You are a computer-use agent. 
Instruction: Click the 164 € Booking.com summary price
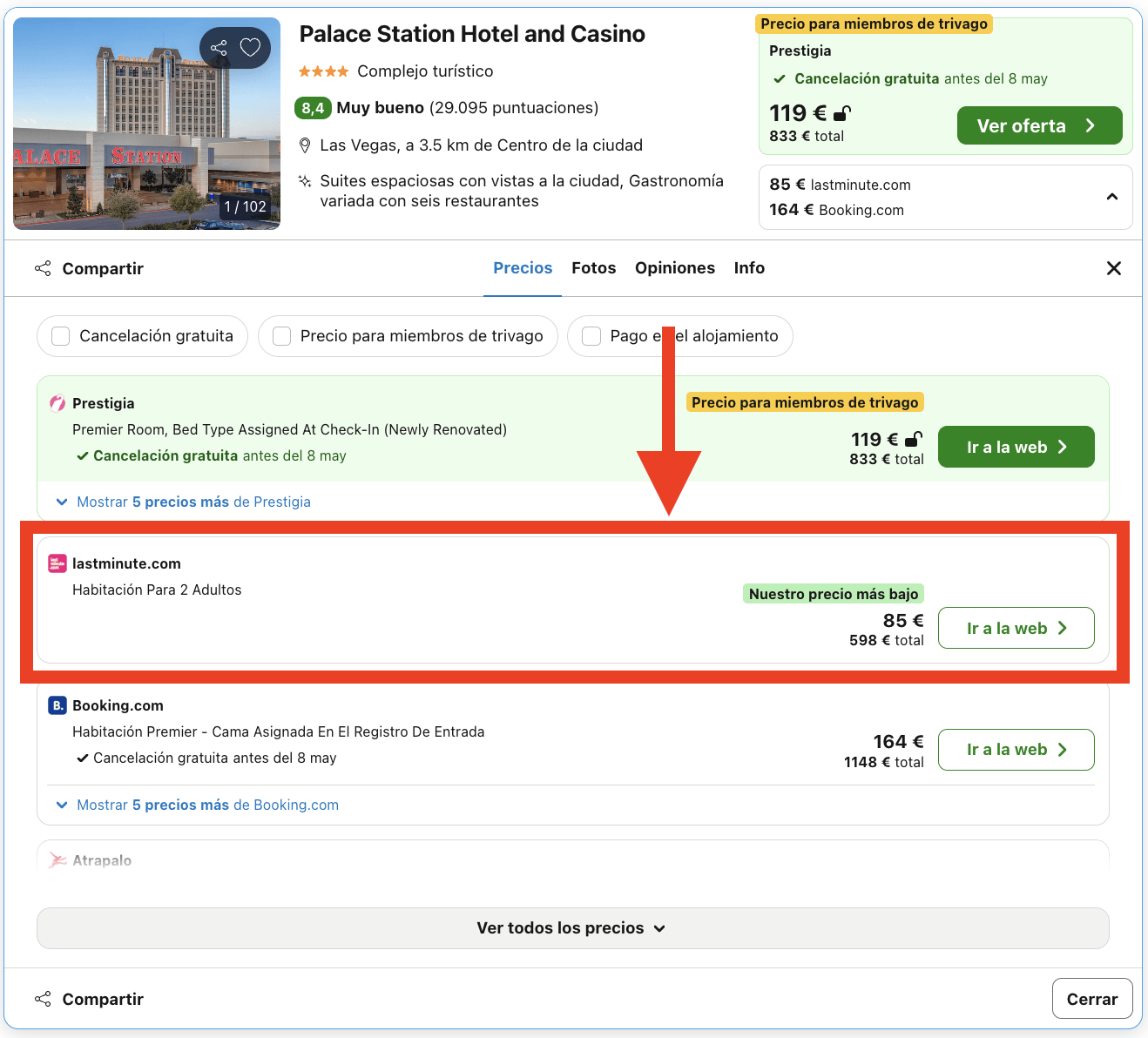836,210
